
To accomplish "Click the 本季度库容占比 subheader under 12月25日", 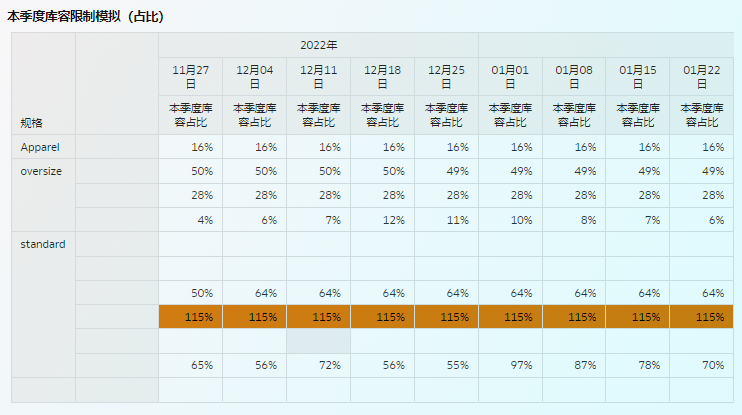I will pos(446,115).
